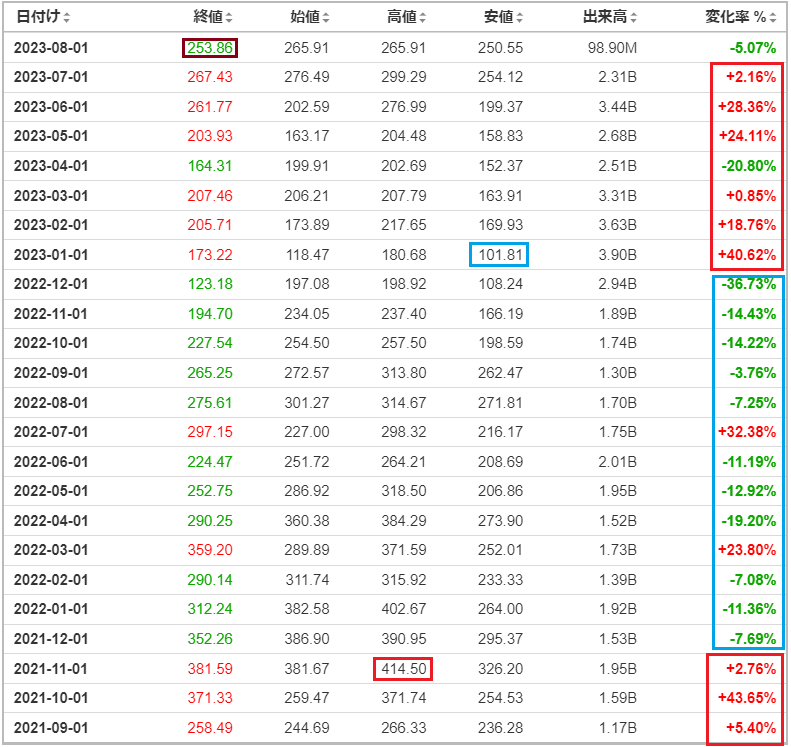Click the change rate +2.16%
The height and width of the screenshot is (747, 791).
coord(751,77)
